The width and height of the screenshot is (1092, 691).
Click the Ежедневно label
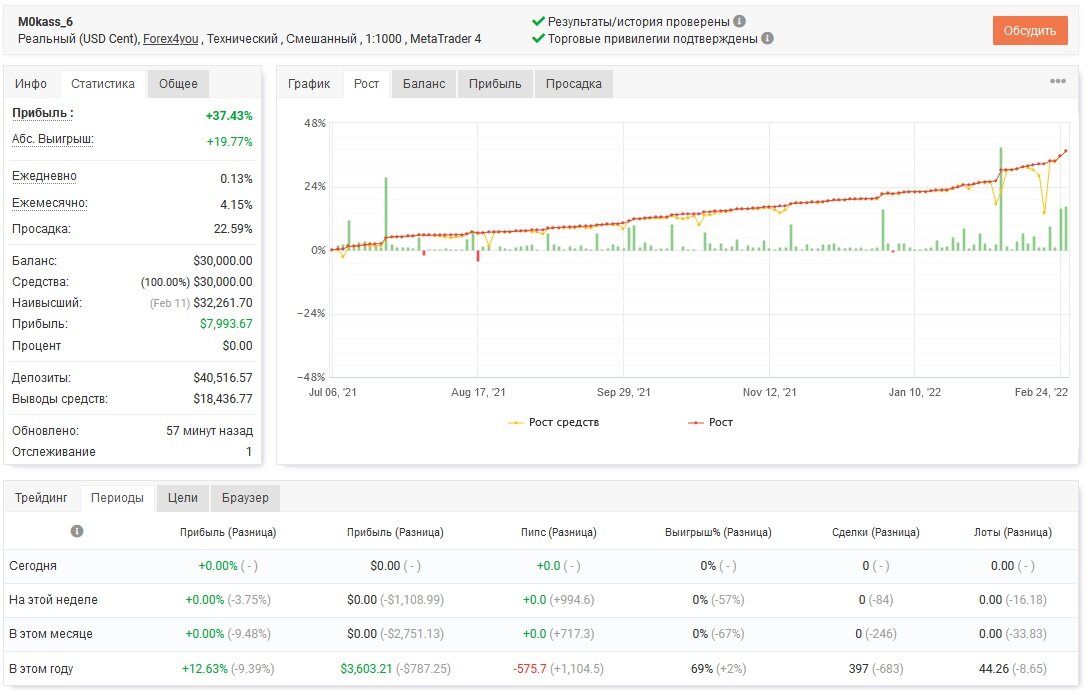[45, 176]
